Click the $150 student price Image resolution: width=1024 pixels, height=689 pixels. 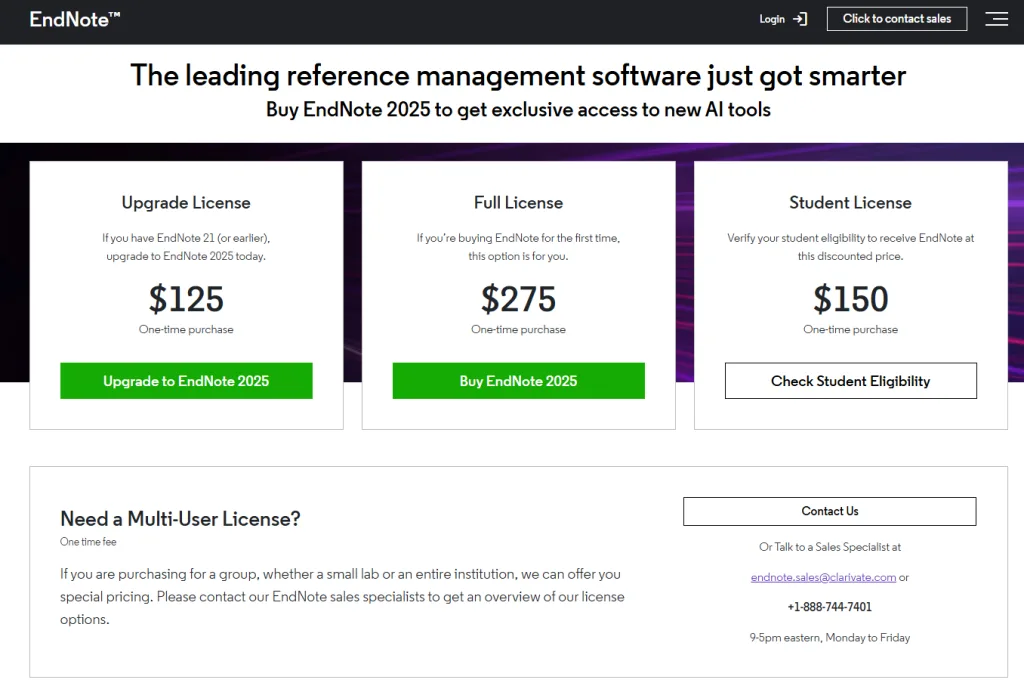point(850,299)
